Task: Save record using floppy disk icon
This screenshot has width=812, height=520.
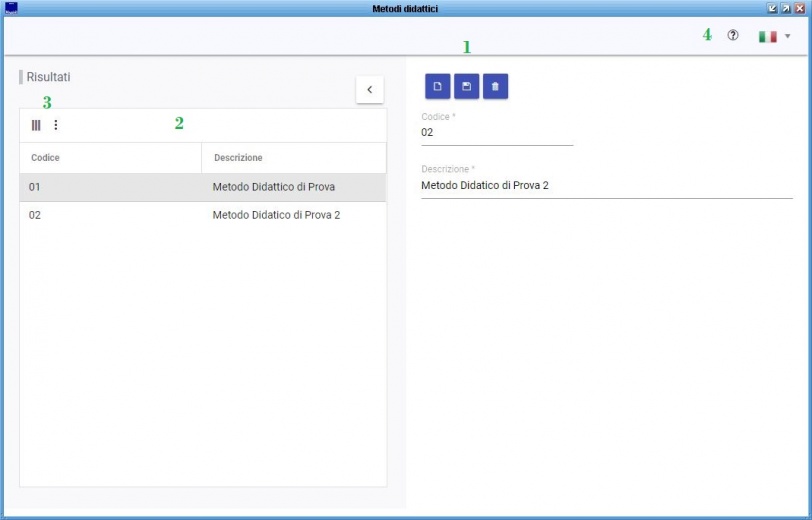Action: click(466, 86)
